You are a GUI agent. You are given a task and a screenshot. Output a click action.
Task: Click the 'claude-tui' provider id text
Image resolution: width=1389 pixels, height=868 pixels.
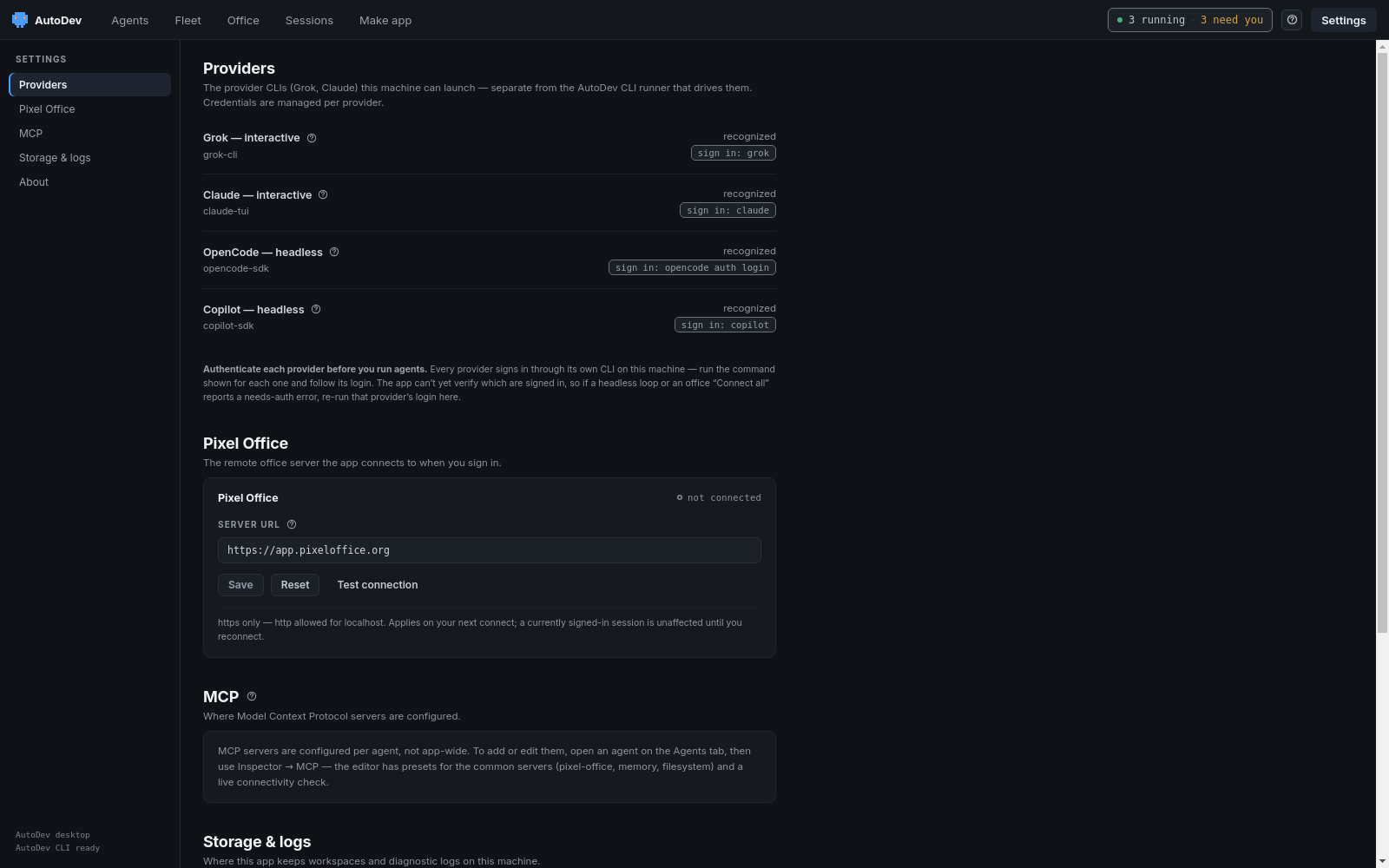[x=226, y=211]
